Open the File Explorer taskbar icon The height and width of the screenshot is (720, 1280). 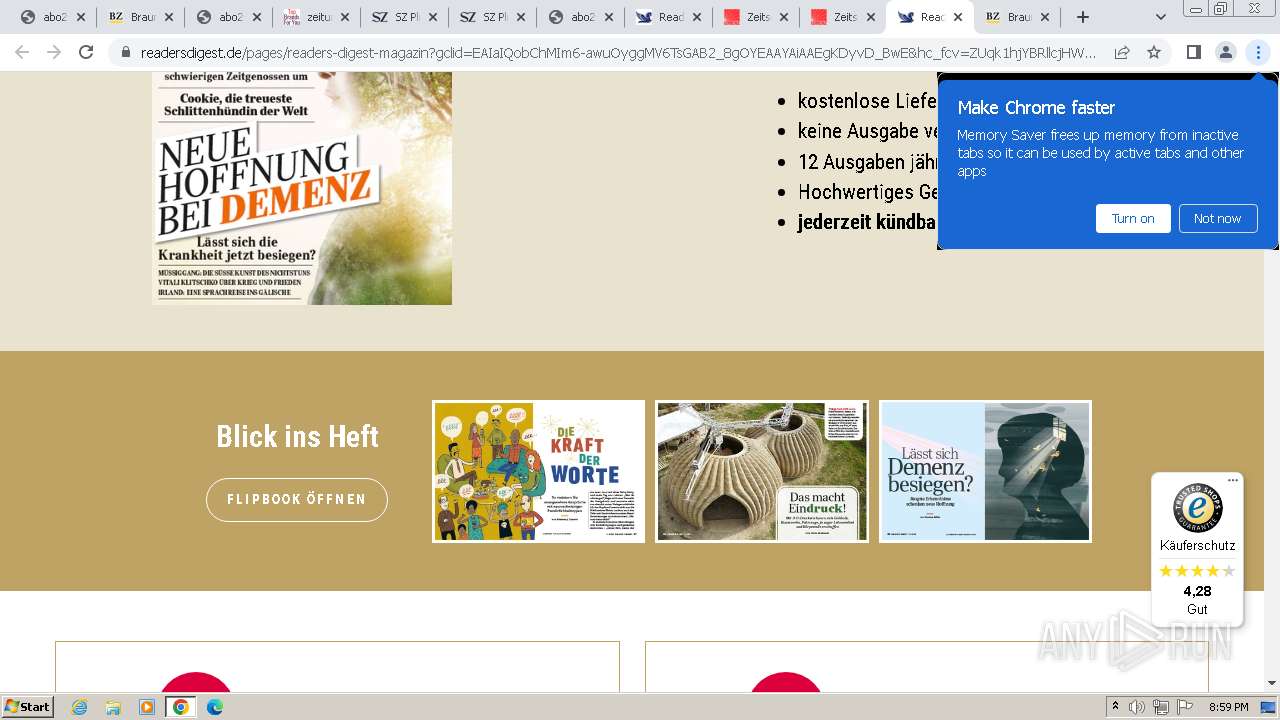tap(113, 707)
